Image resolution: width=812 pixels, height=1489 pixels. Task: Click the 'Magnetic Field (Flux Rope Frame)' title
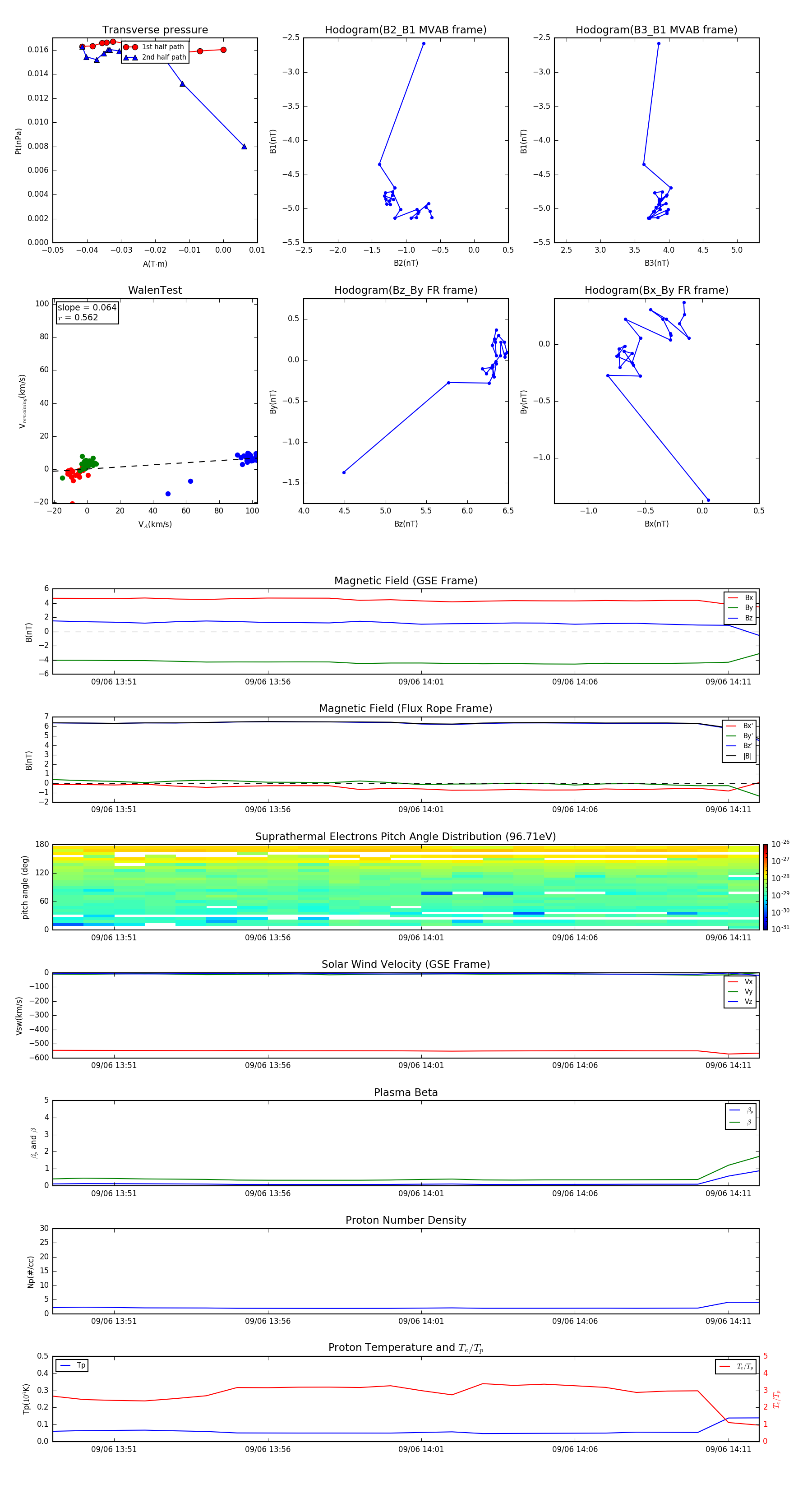click(406, 709)
